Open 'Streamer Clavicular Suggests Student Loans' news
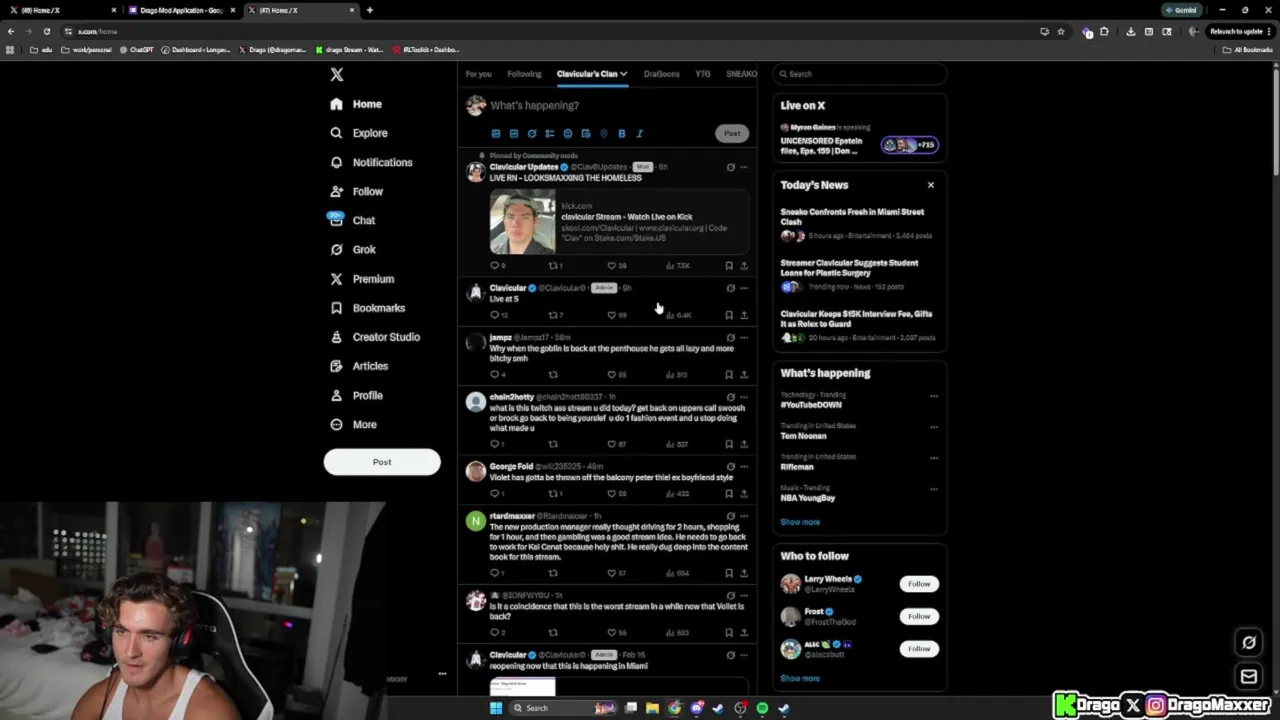The image size is (1280, 720). (x=859, y=275)
